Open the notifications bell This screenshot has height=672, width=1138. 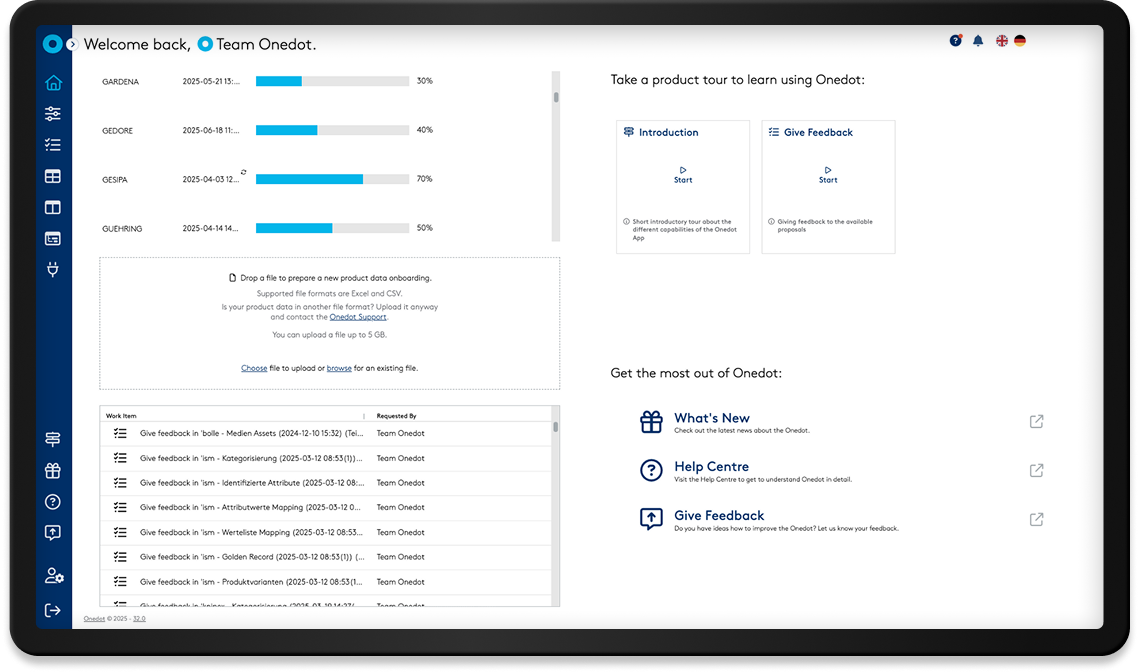coord(978,41)
